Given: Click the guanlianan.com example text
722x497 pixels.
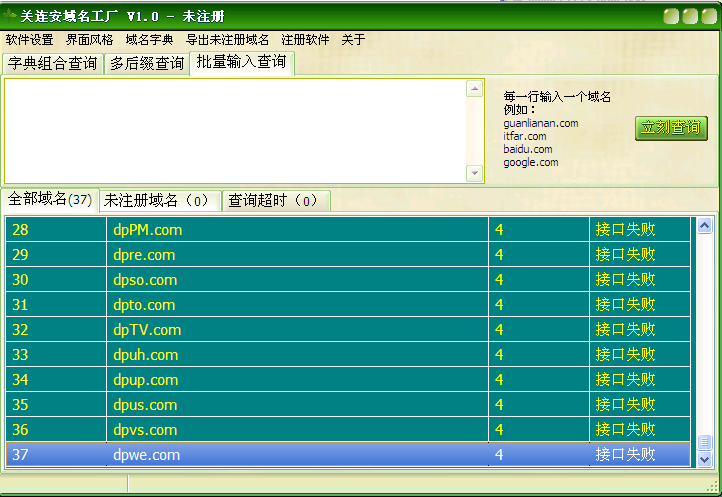Looking at the screenshot, I should [541, 123].
